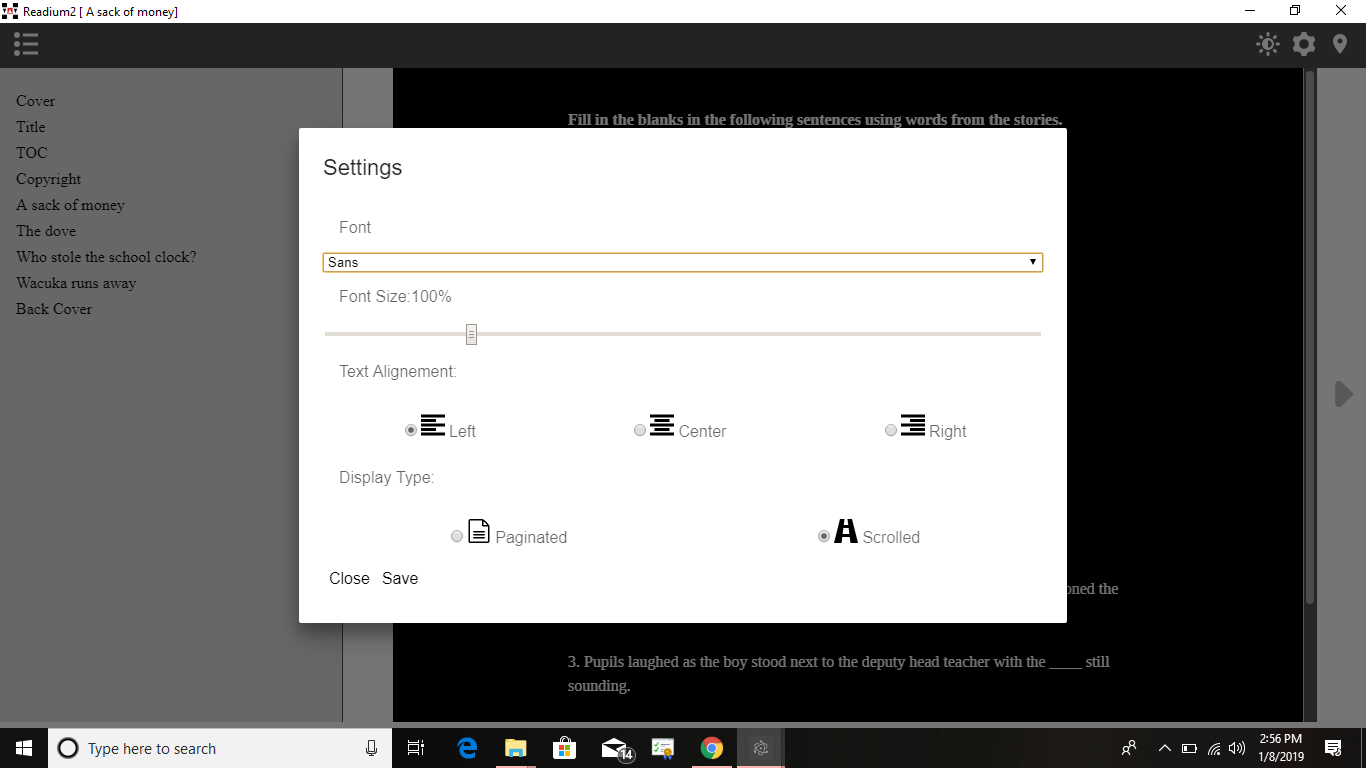Open the People tray icon
The image size is (1366, 768).
point(1129,748)
